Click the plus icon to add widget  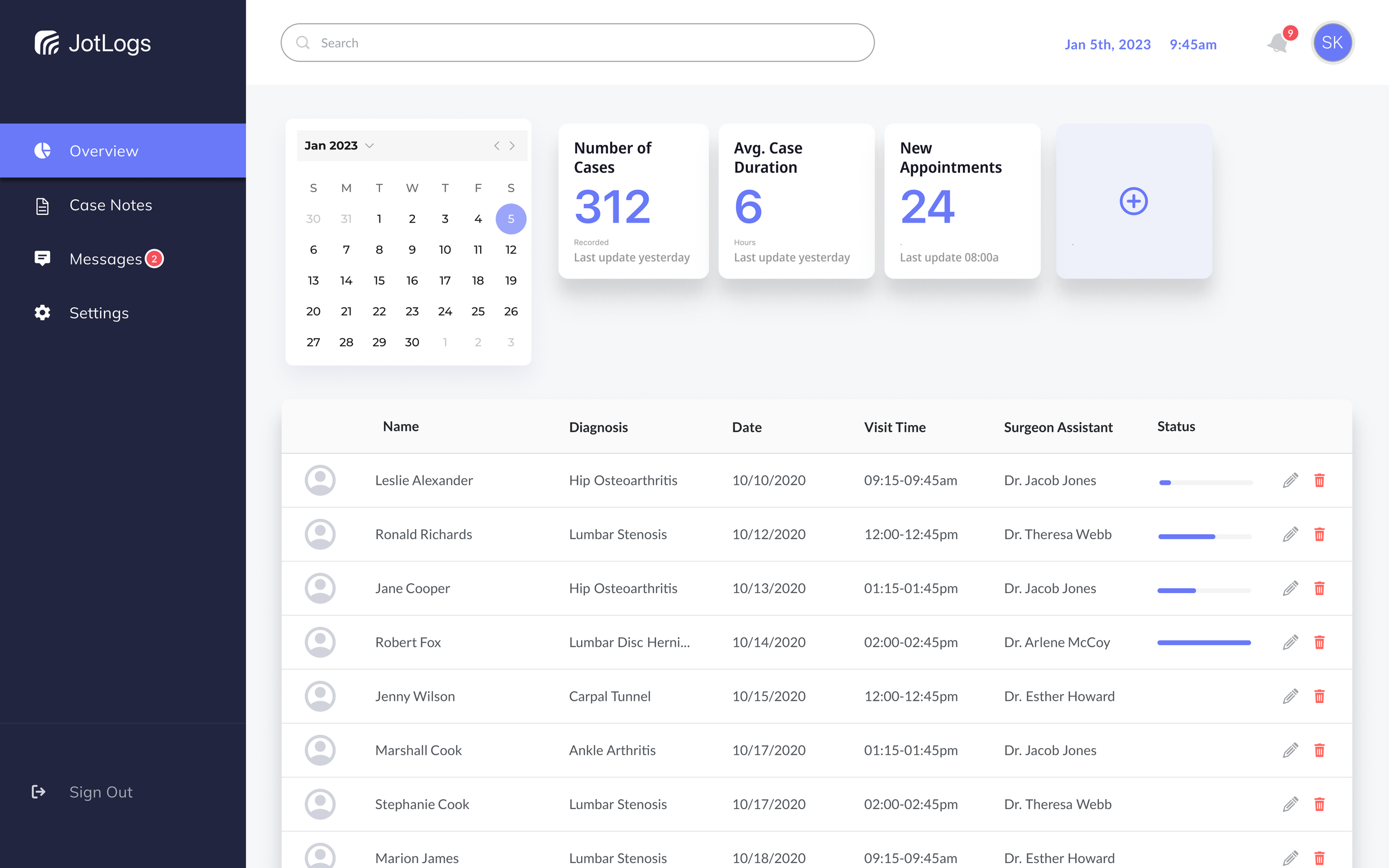pos(1133,202)
